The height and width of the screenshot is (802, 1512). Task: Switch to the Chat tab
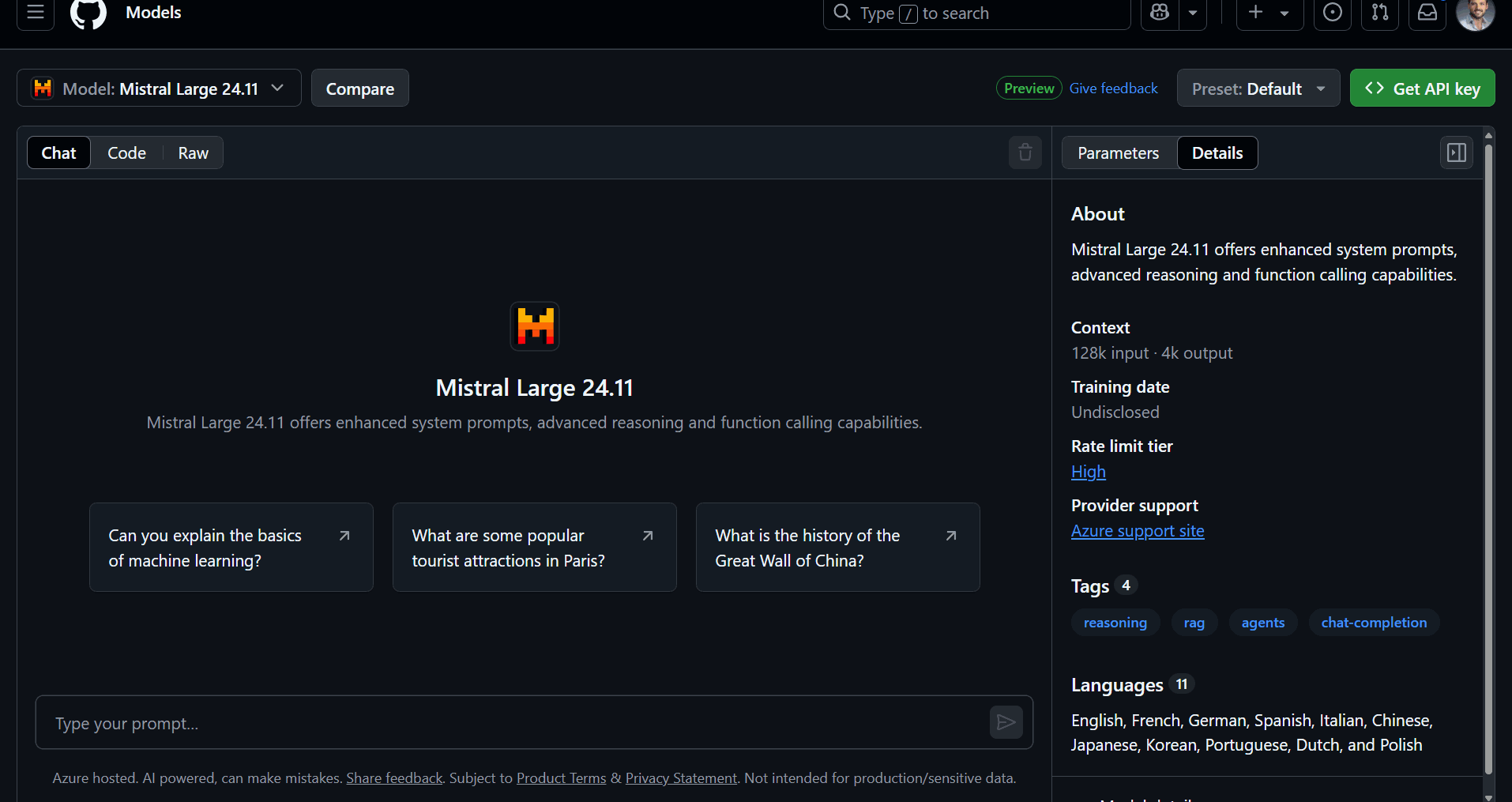click(59, 152)
